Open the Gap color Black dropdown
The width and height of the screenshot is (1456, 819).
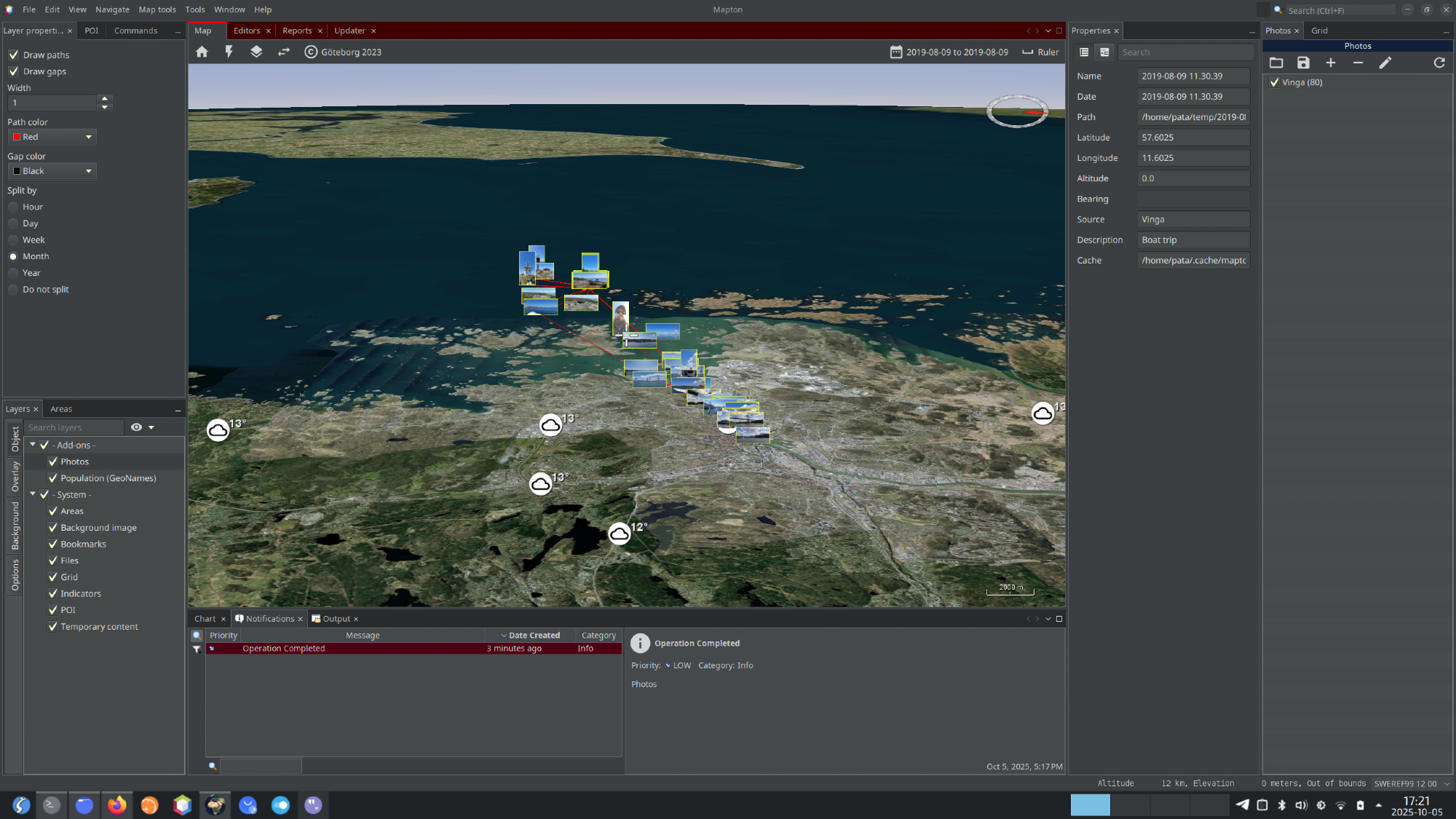click(52, 171)
